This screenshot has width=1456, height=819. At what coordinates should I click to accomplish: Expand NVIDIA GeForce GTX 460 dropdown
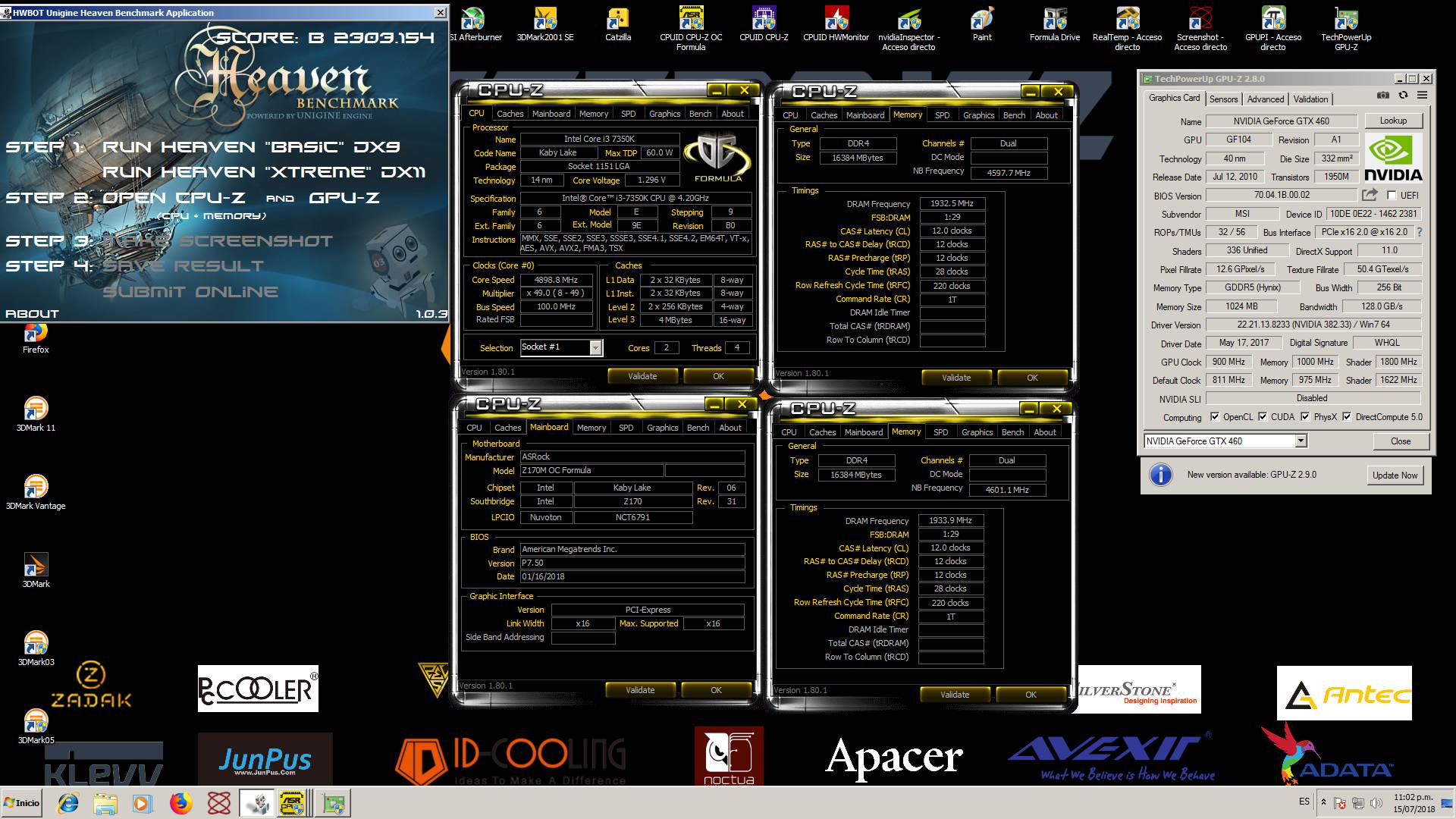click(x=1301, y=441)
